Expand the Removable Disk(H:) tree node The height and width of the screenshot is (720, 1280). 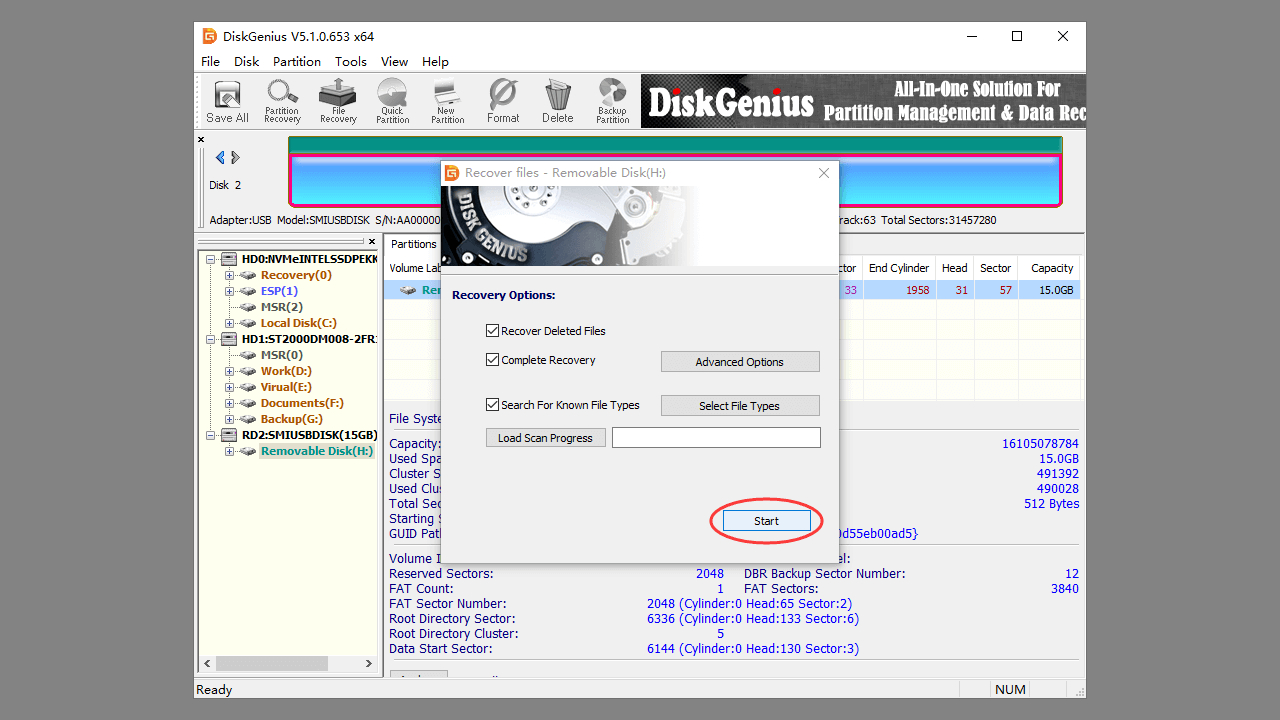click(229, 451)
